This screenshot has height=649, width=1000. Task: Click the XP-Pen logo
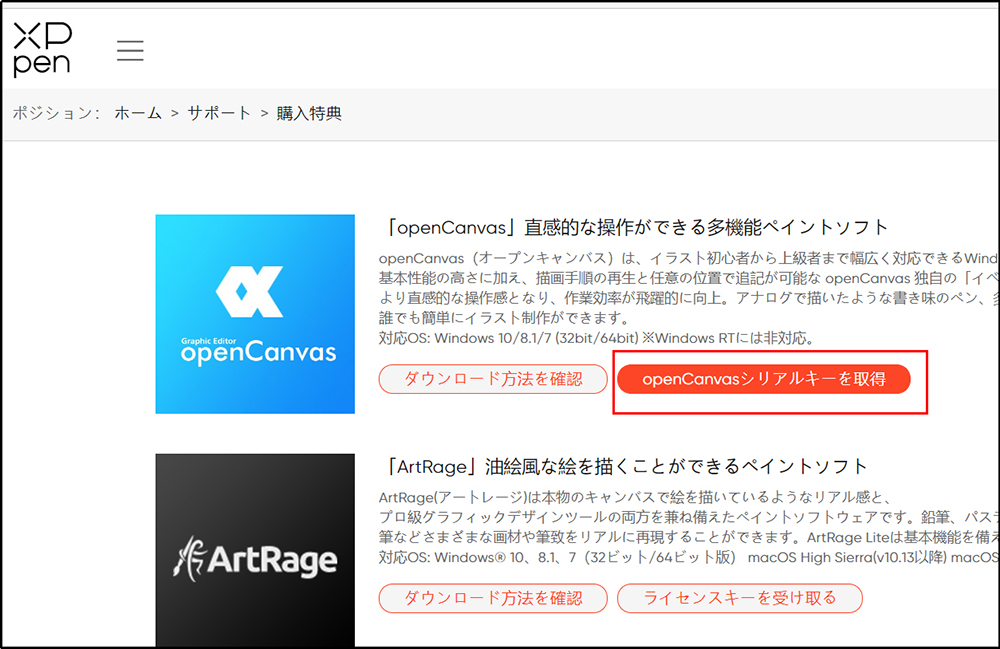pos(40,48)
